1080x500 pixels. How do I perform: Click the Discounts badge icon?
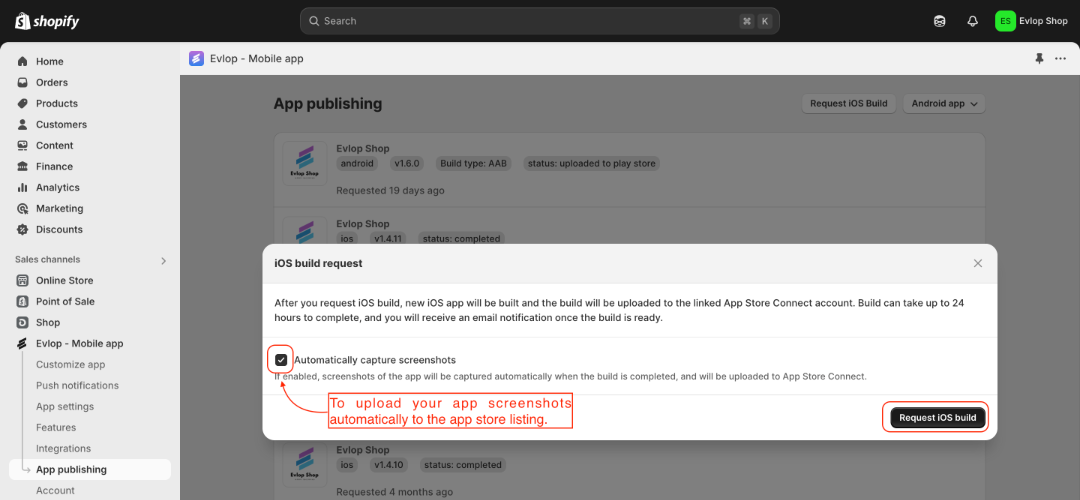pos(23,229)
